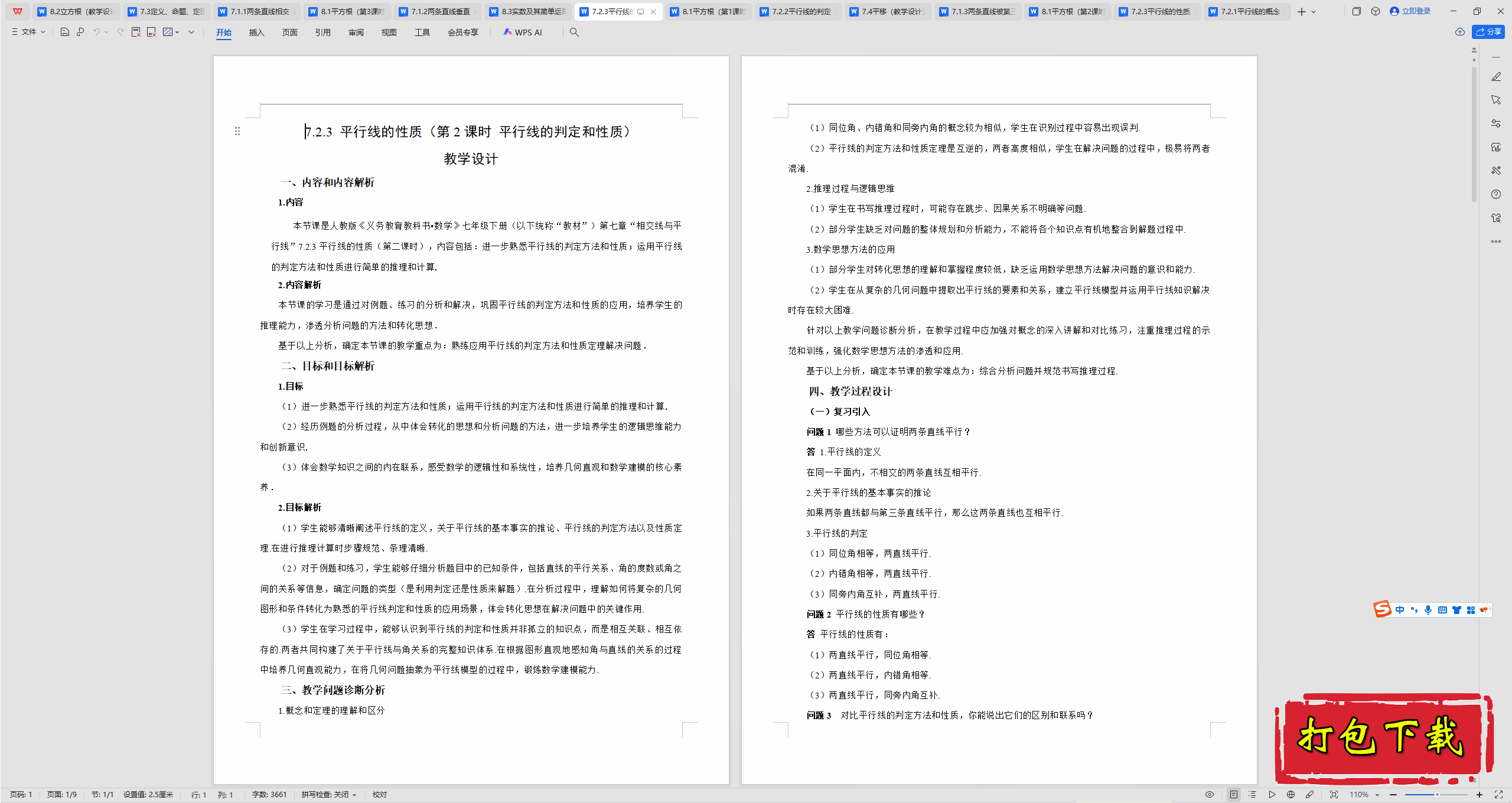Click the Log in now (立即登录) link

point(1410,11)
